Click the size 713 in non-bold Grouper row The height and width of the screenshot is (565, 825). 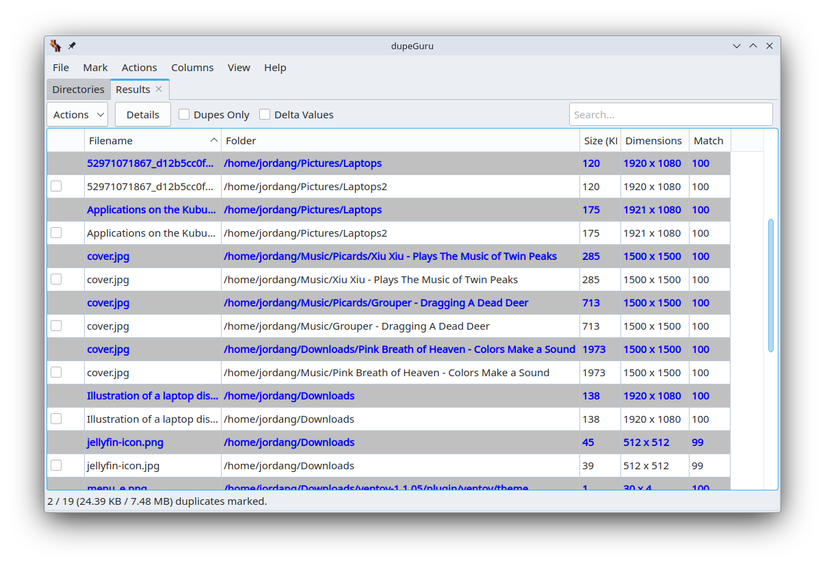click(x=590, y=326)
